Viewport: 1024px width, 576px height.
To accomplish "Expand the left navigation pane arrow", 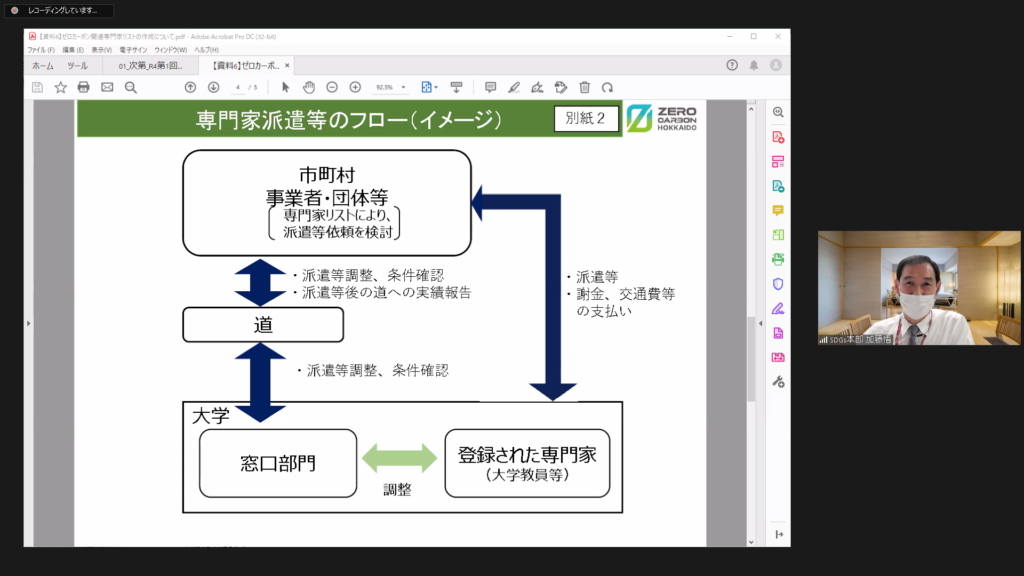I will pos(28,323).
